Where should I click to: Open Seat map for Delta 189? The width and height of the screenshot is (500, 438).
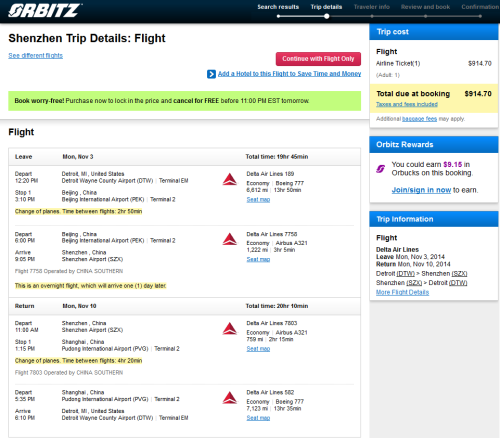(258, 199)
